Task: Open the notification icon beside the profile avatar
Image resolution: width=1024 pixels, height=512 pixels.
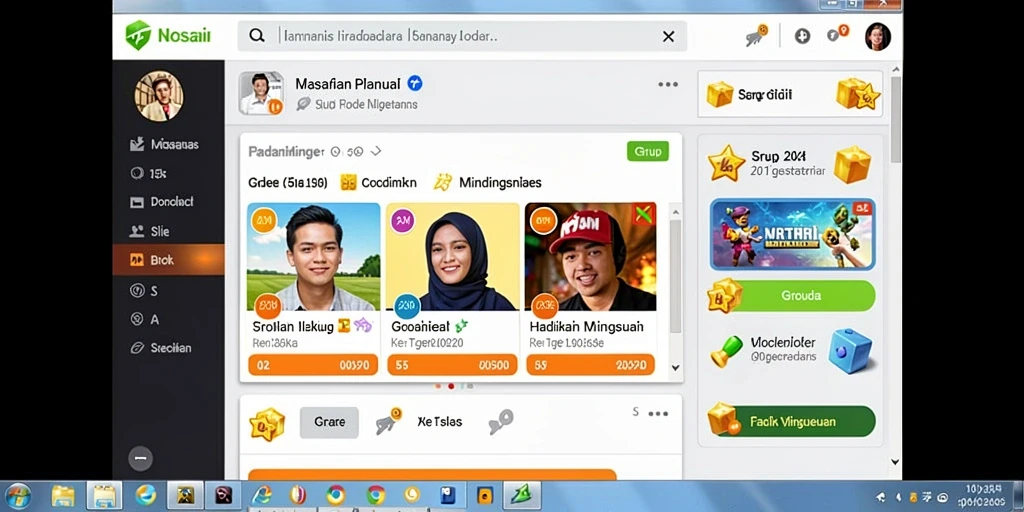Action: 837,33
